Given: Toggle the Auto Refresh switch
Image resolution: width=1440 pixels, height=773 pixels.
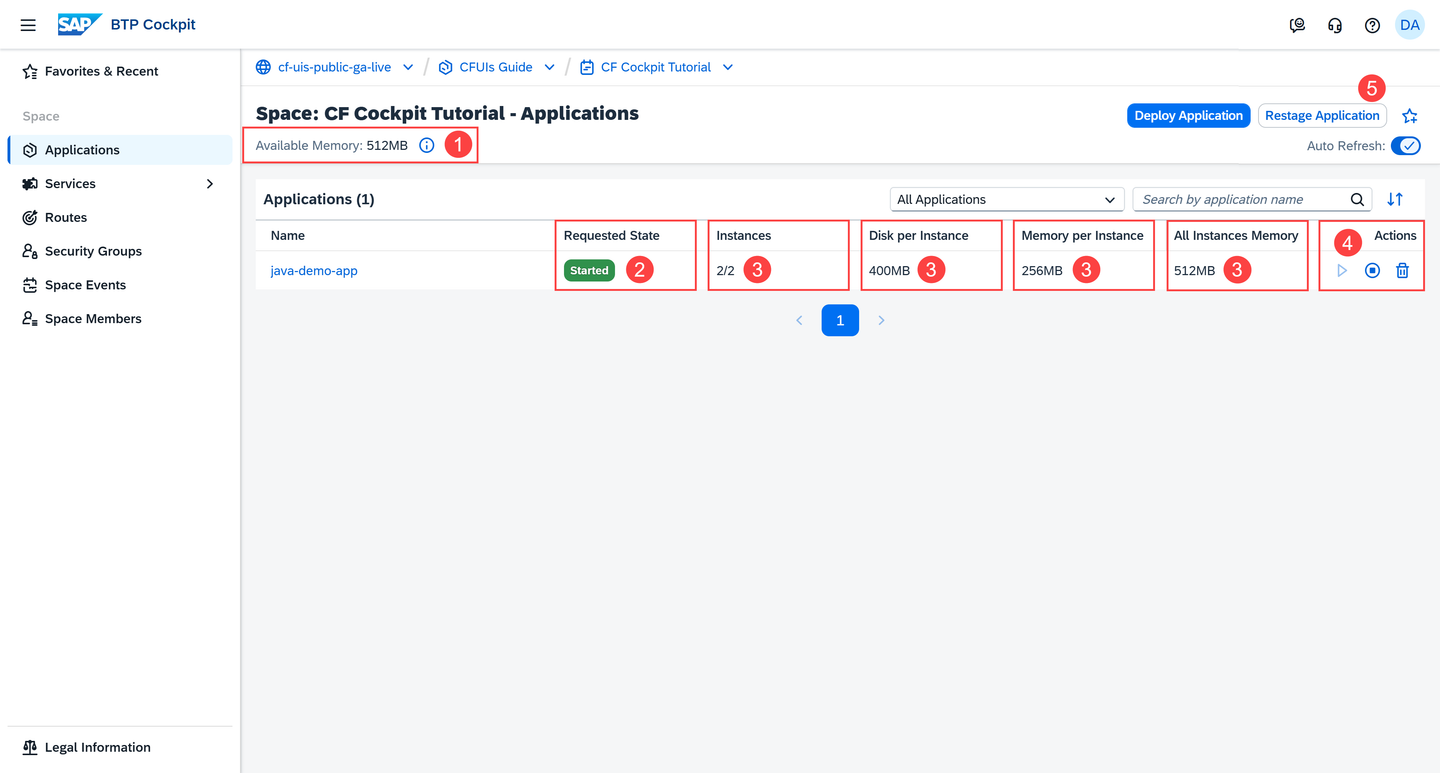Looking at the screenshot, I should point(1406,146).
